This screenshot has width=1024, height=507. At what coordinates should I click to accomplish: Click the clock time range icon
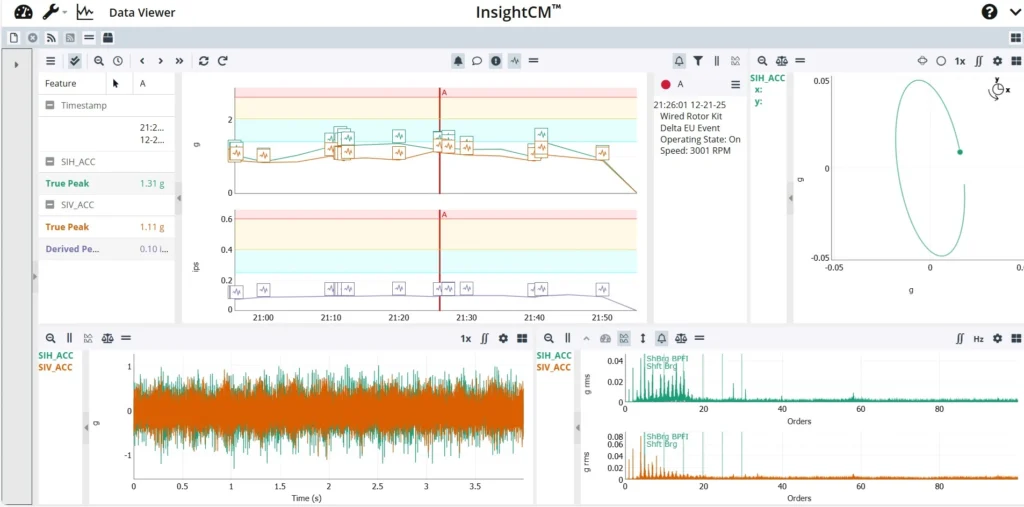117,61
